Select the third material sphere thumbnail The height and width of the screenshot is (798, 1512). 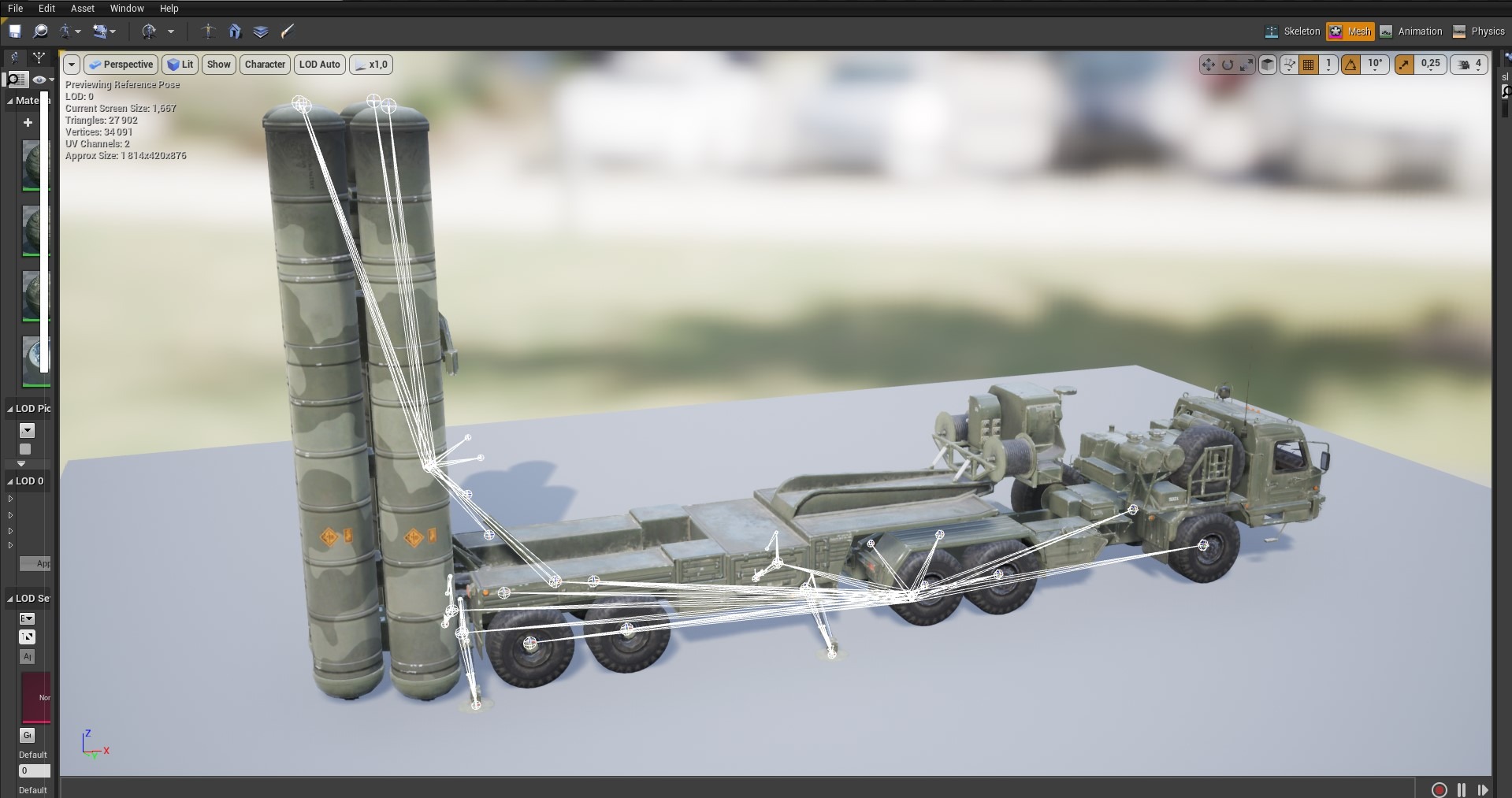pyautogui.click(x=35, y=295)
